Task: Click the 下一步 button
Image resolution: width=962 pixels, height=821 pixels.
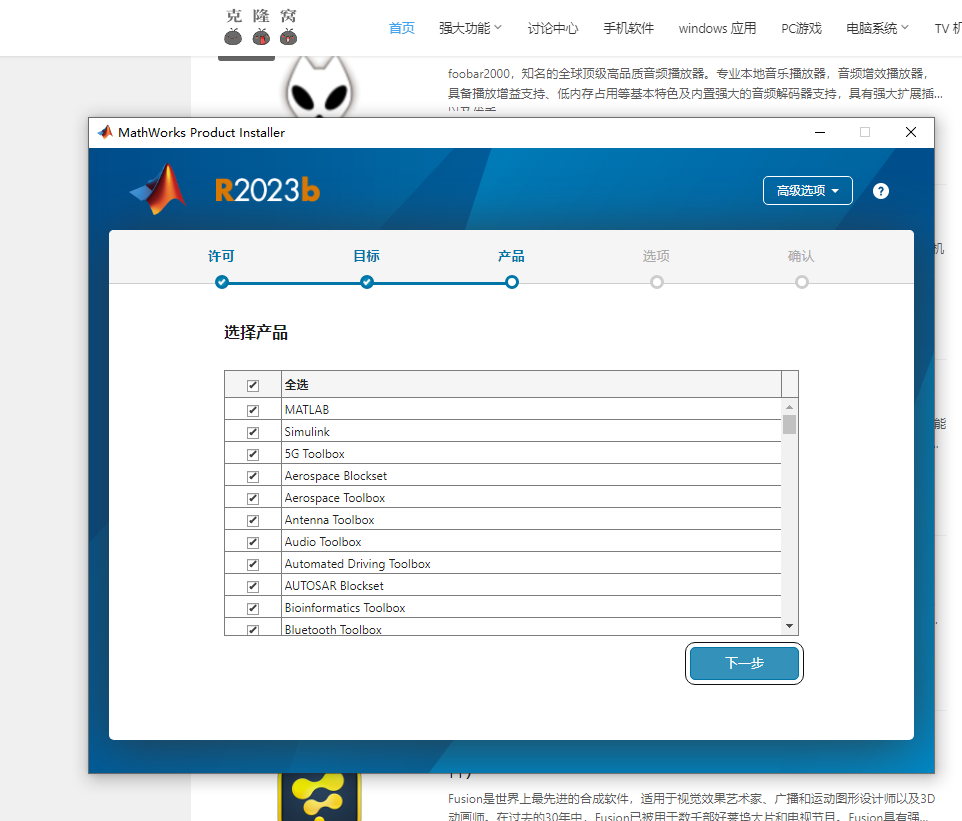Action: (744, 663)
